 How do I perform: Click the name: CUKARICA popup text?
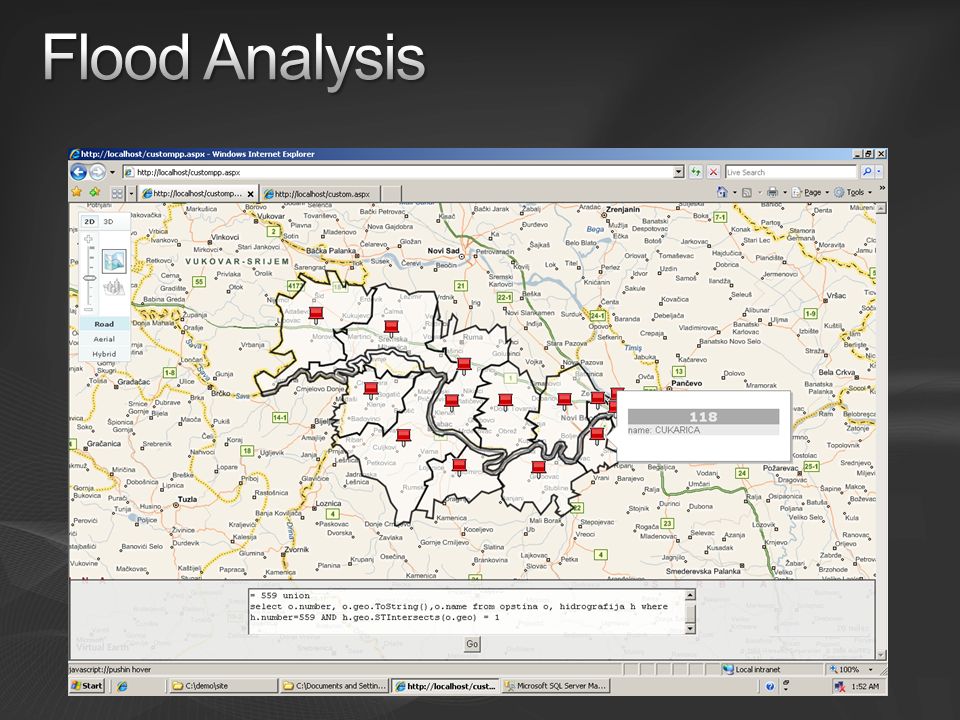point(664,430)
